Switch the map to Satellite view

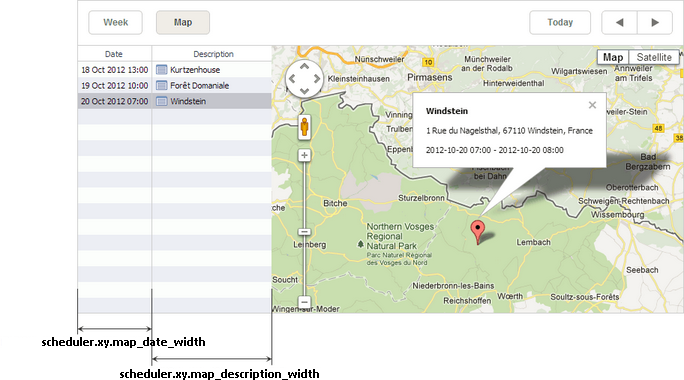[x=653, y=57]
